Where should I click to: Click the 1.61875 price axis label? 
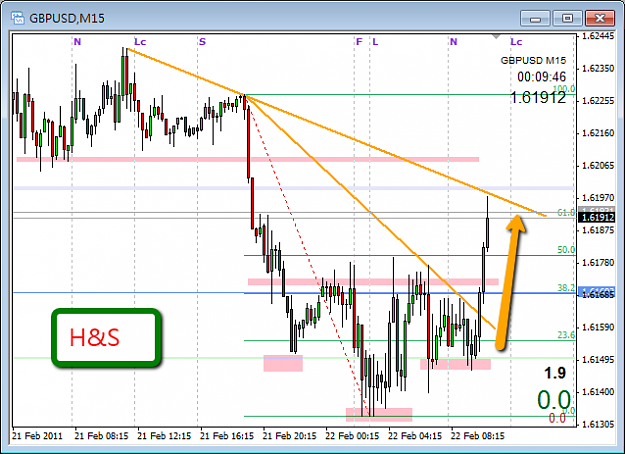pyautogui.click(x=598, y=230)
